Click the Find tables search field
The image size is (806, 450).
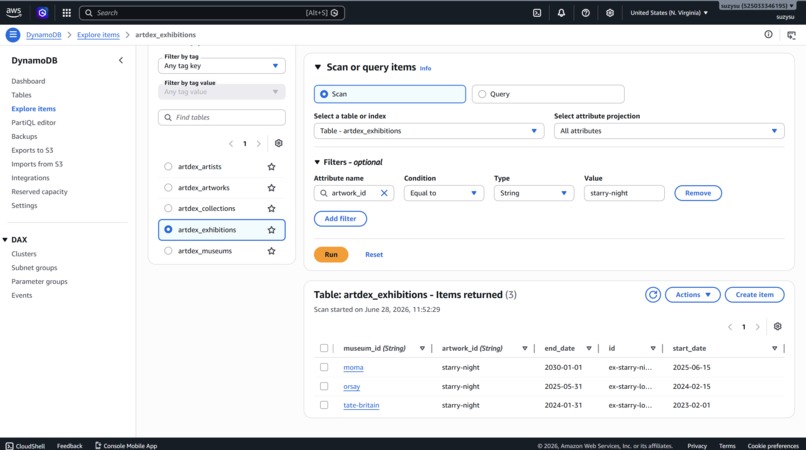(x=222, y=117)
